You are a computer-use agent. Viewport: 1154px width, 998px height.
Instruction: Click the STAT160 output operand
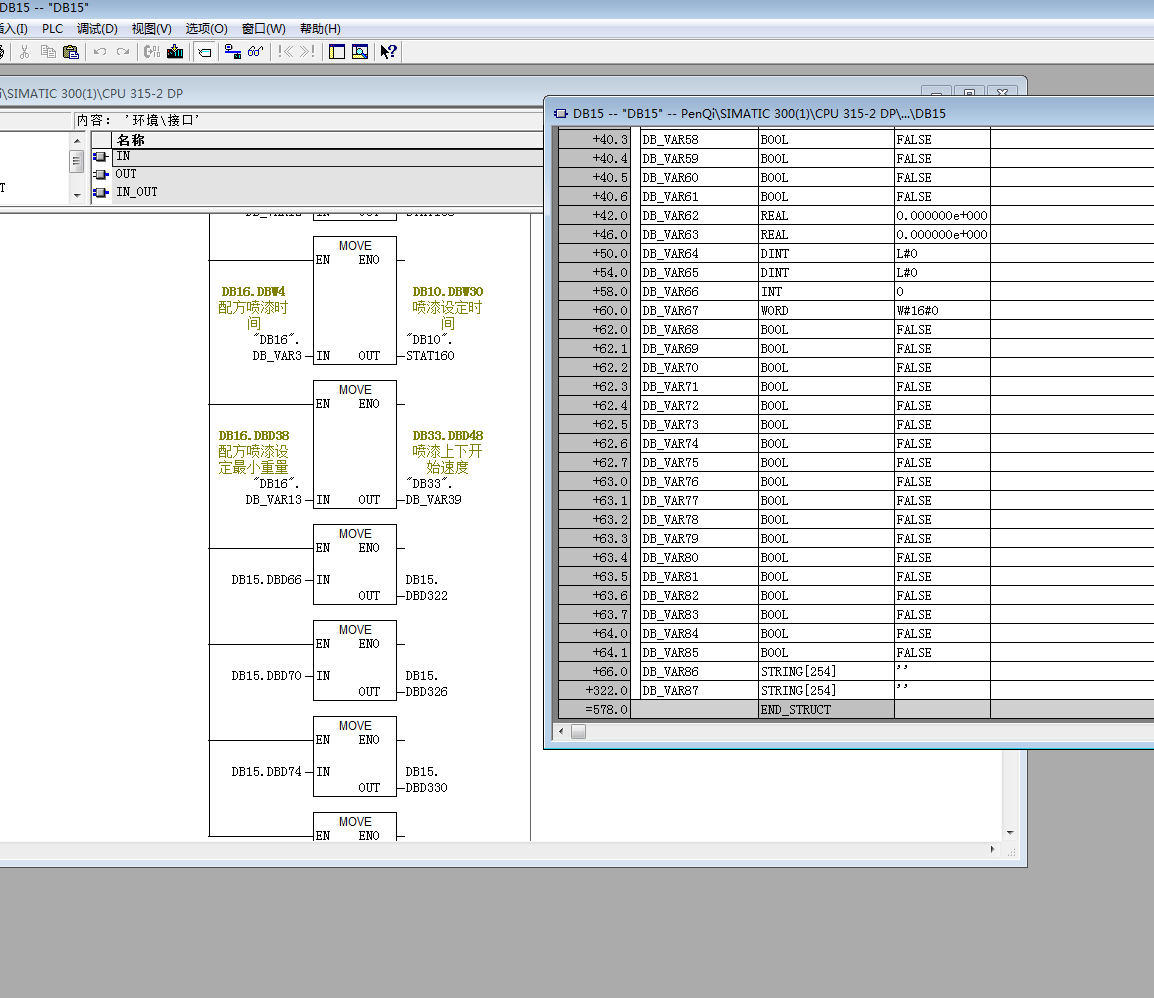click(x=430, y=355)
